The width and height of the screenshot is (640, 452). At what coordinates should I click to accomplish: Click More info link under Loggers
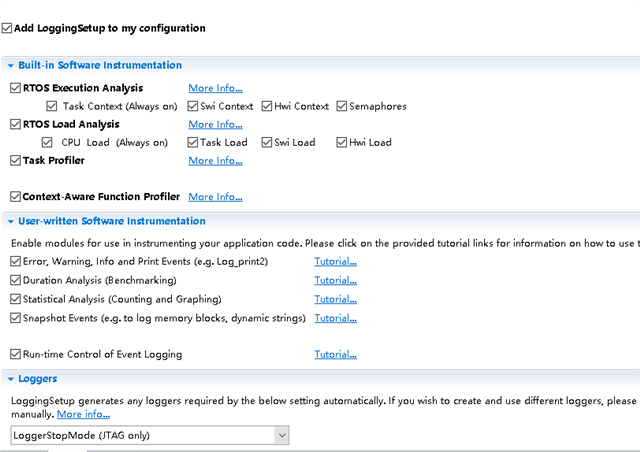tap(83, 414)
